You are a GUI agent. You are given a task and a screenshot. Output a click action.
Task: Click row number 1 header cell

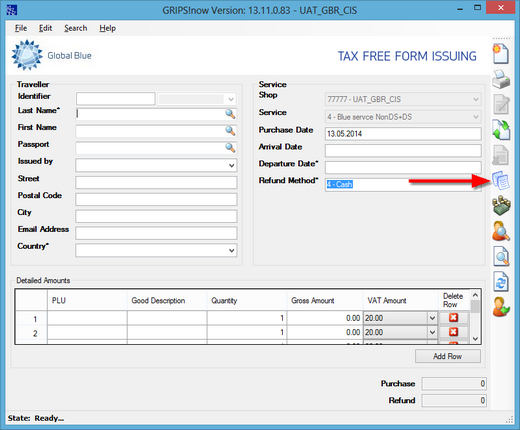tap(31, 319)
